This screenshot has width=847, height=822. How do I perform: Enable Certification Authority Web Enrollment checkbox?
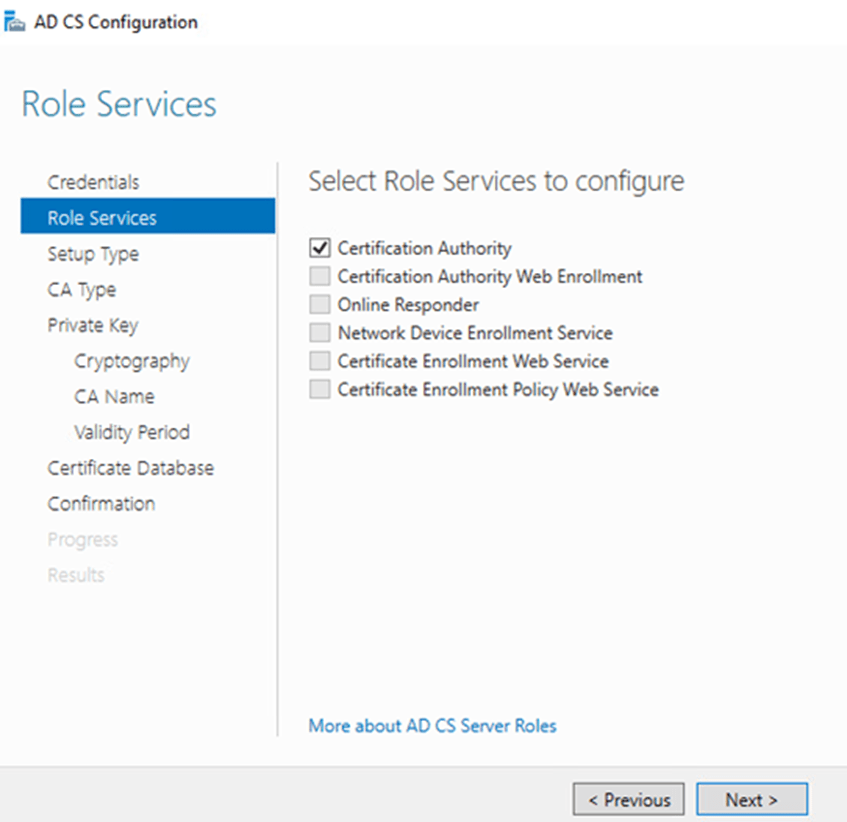320,276
